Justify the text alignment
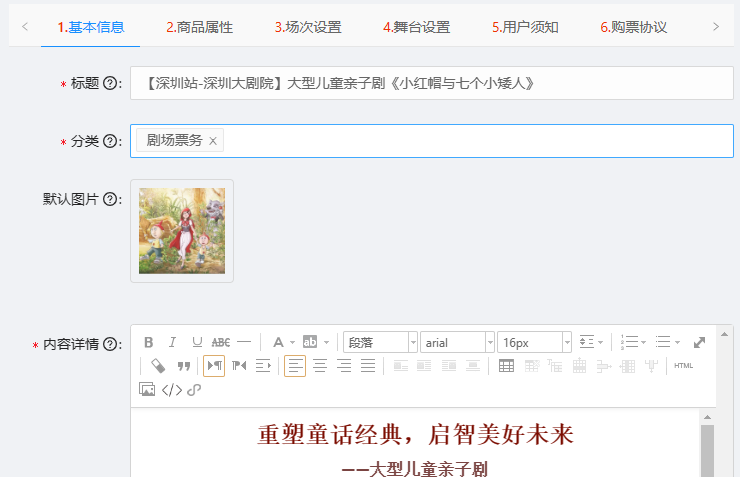 368,366
